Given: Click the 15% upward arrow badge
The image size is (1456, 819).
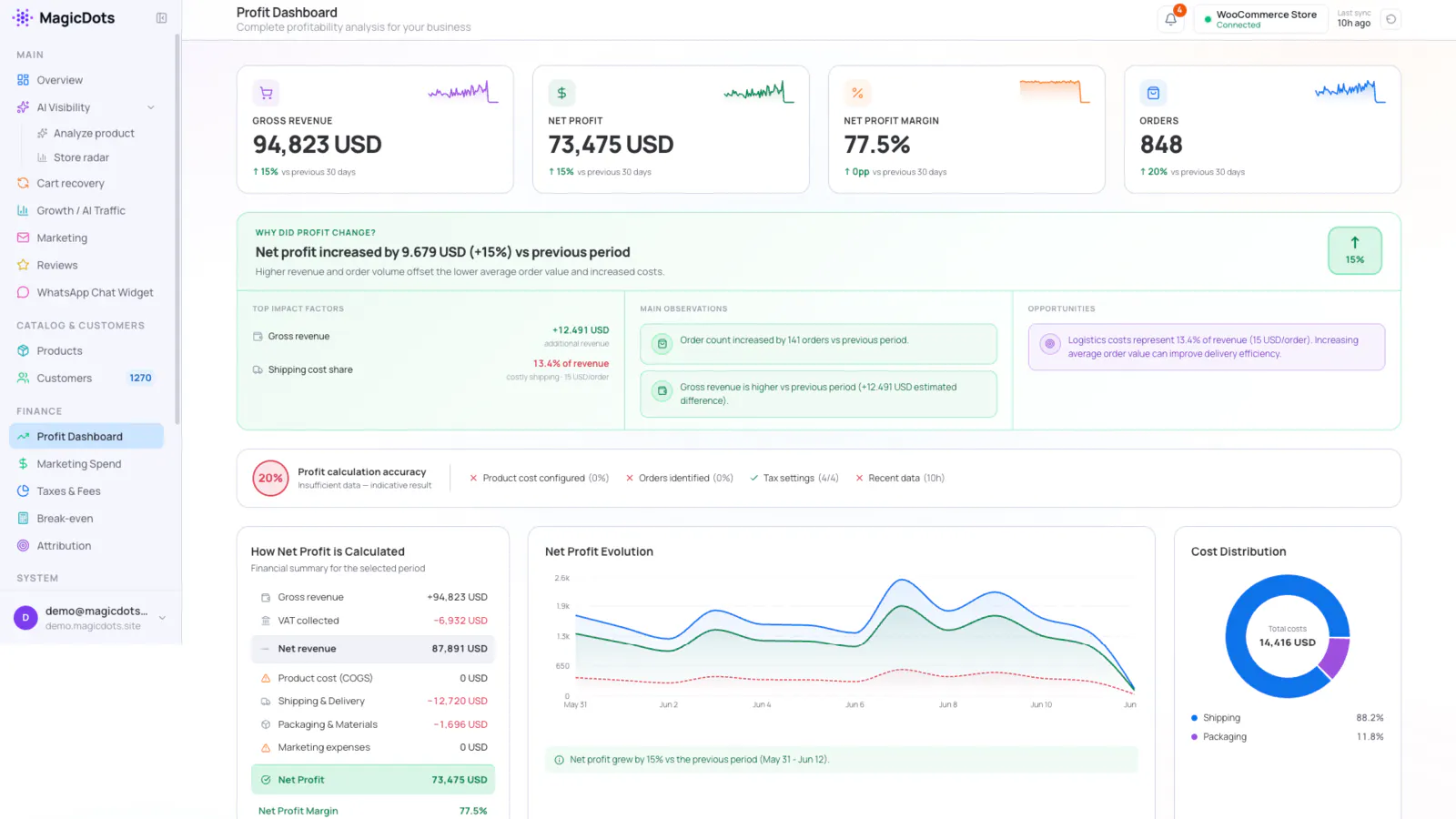Looking at the screenshot, I should coord(1354,250).
